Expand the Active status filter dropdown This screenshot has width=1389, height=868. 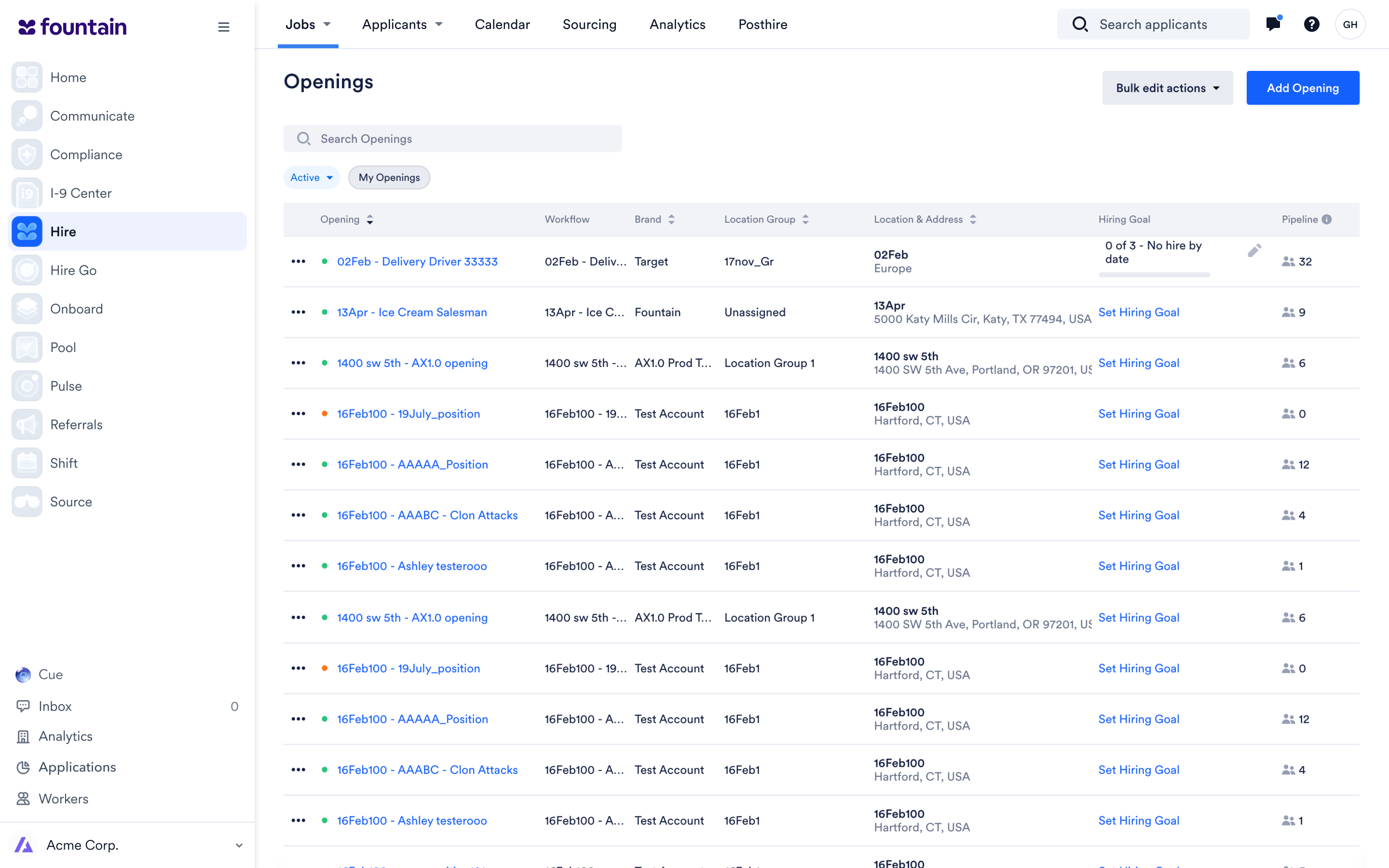(x=311, y=177)
